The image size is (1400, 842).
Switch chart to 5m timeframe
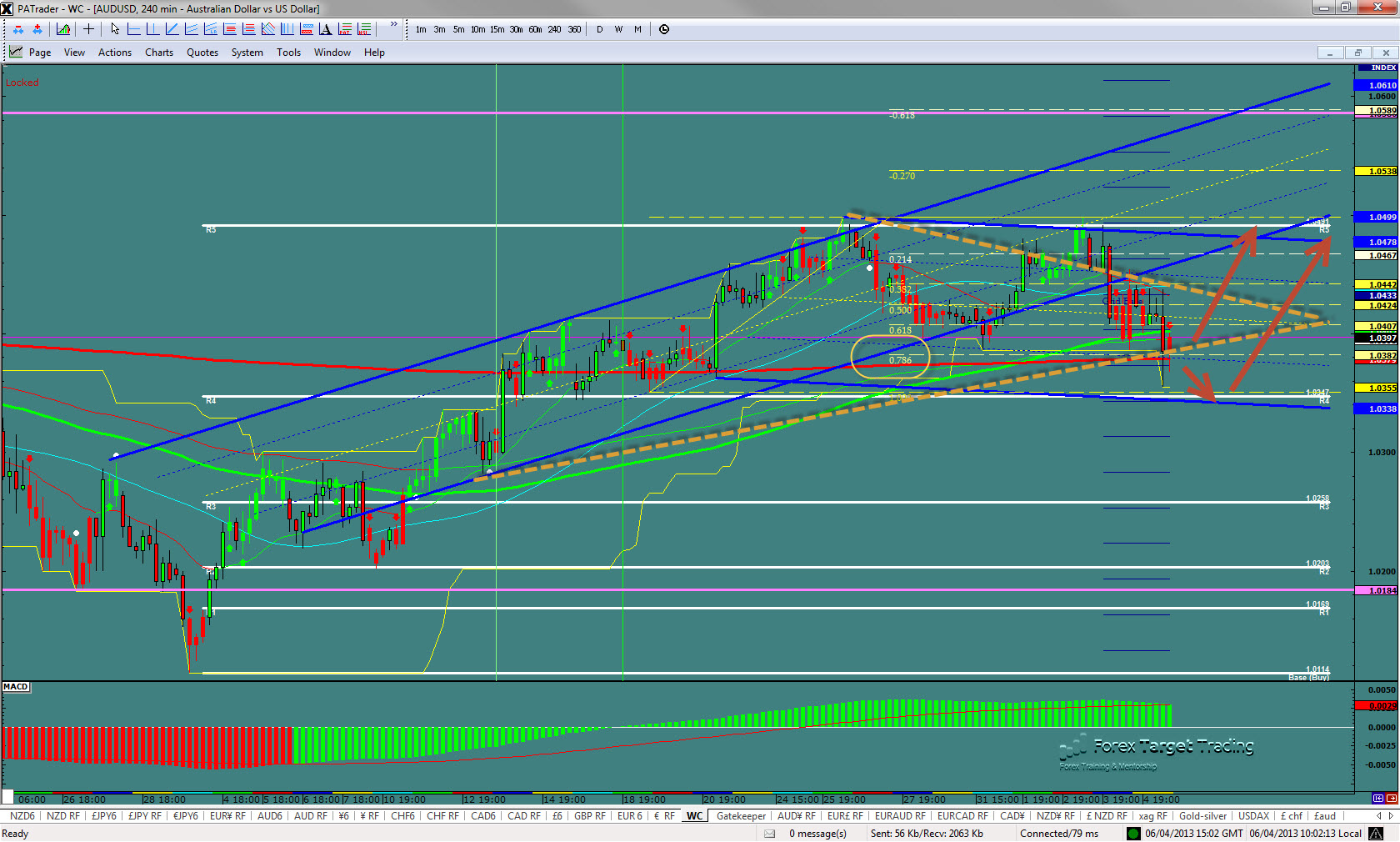(459, 29)
